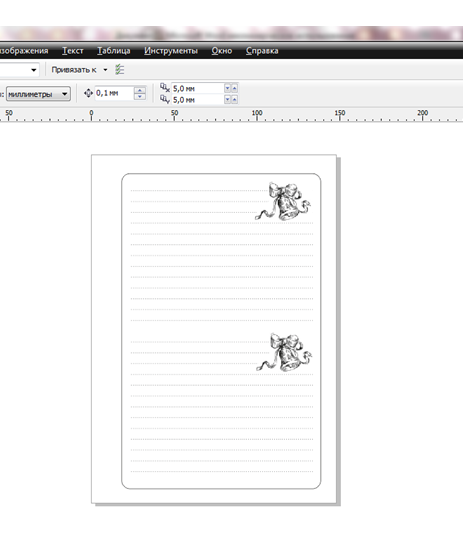The width and height of the screenshot is (463, 551).
Task: Expand the cut-off combo box left of Привязать к
Action: point(34,70)
